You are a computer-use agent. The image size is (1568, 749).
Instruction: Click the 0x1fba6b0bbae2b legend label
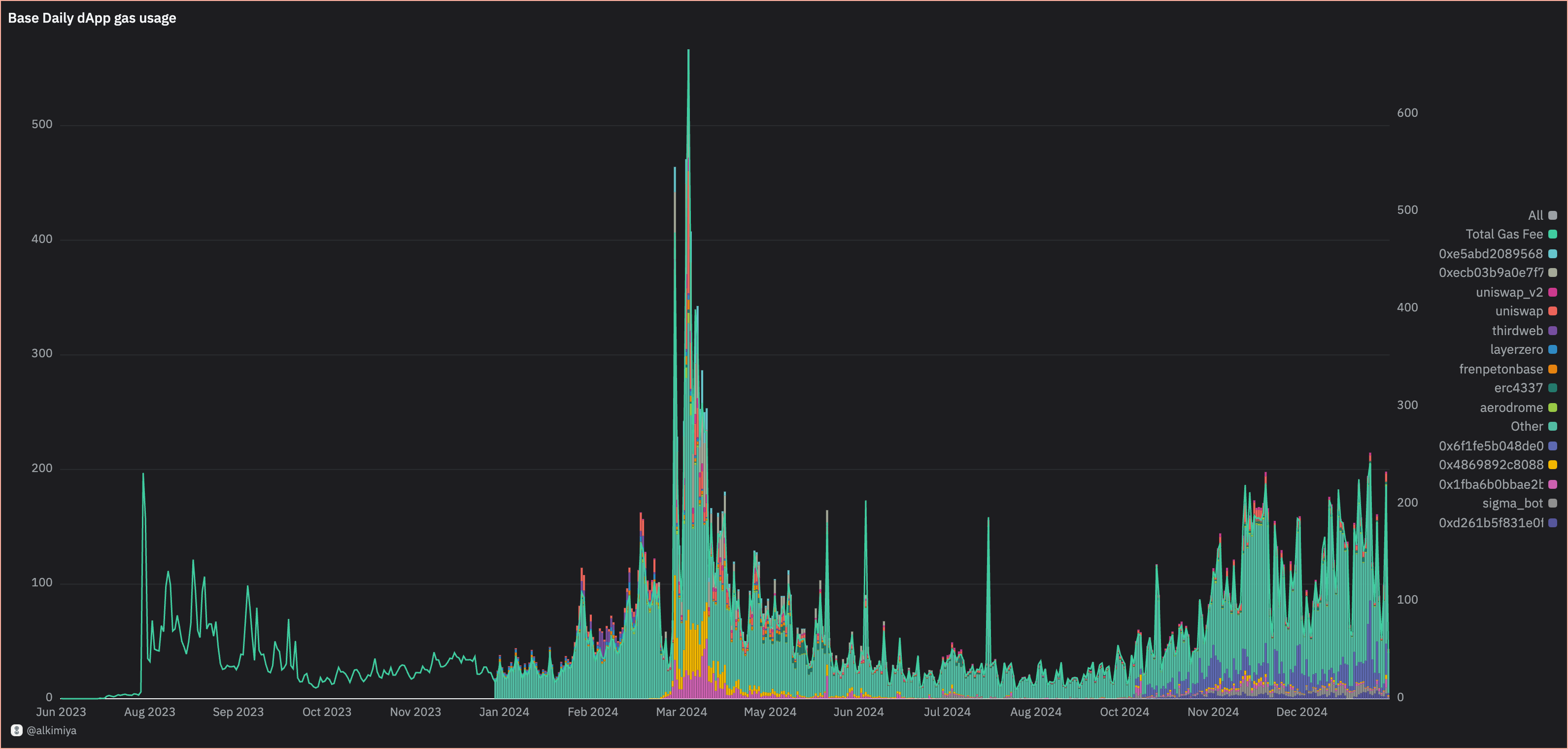click(1491, 484)
